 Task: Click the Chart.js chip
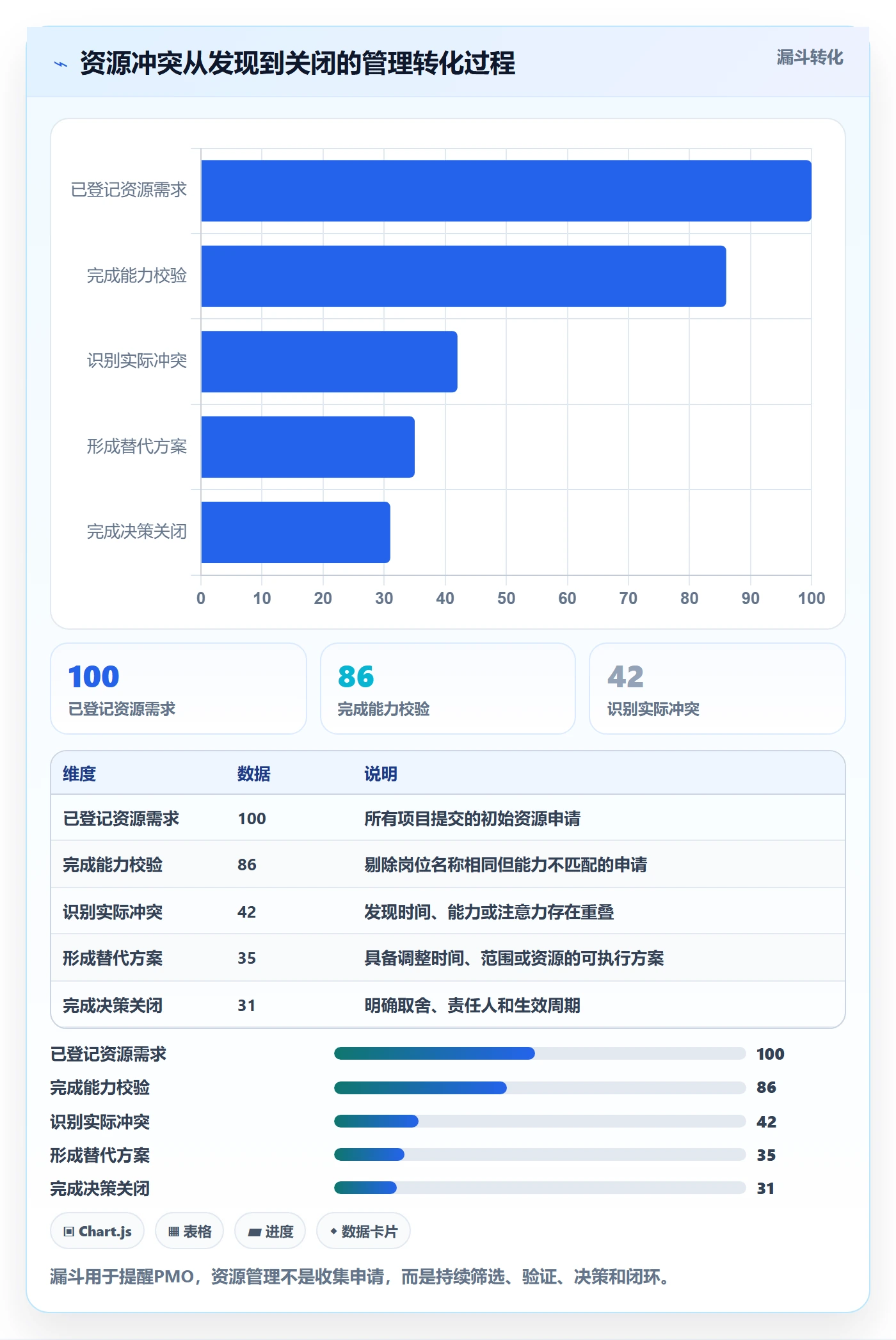(97, 1231)
